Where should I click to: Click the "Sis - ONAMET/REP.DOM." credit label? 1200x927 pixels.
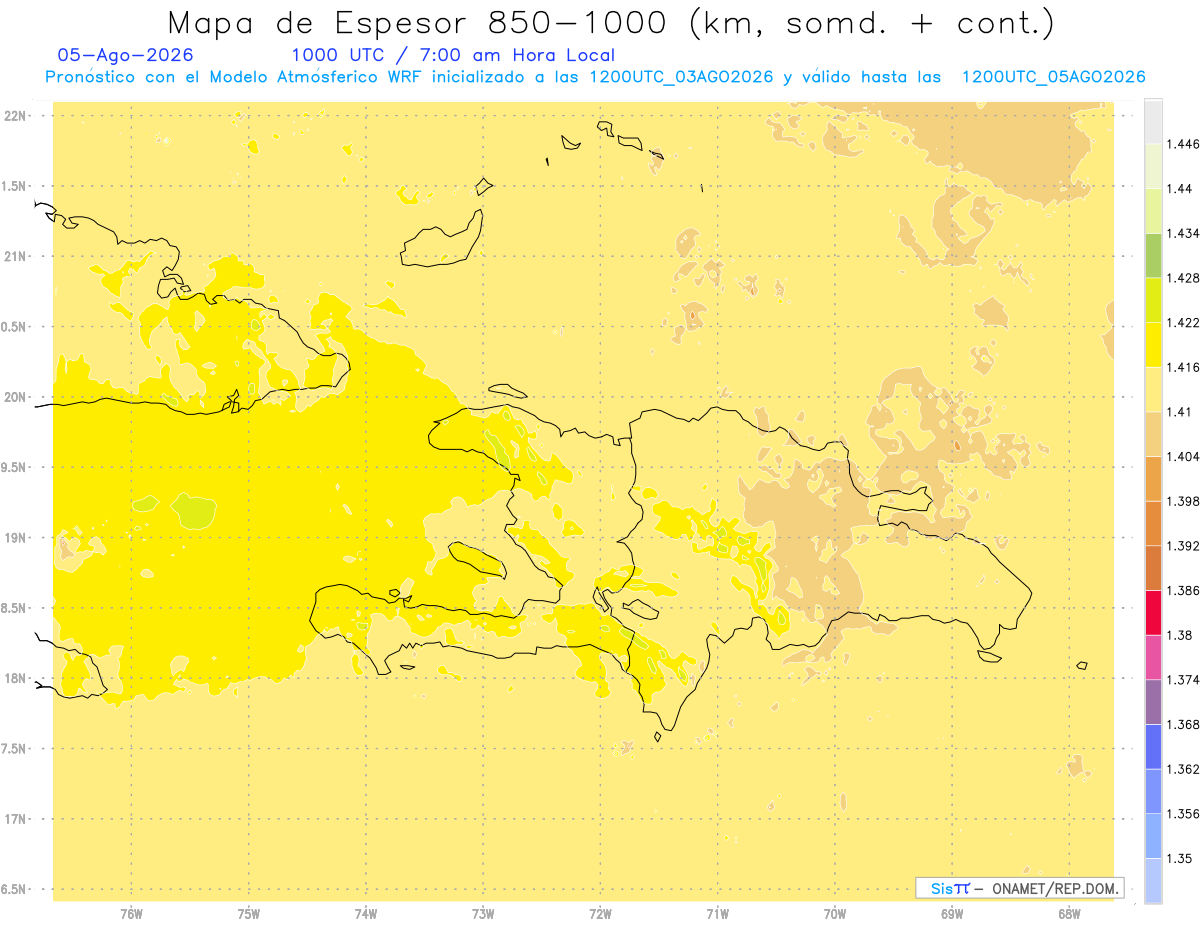pyautogui.click(x=1020, y=888)
